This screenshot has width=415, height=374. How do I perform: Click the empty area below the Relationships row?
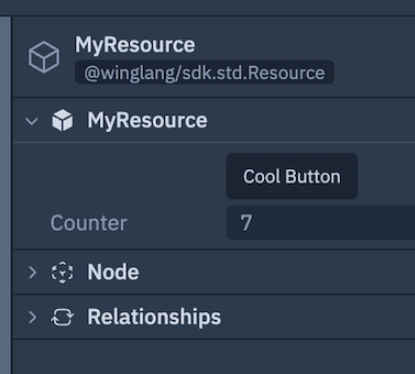(x=213, y=357)
